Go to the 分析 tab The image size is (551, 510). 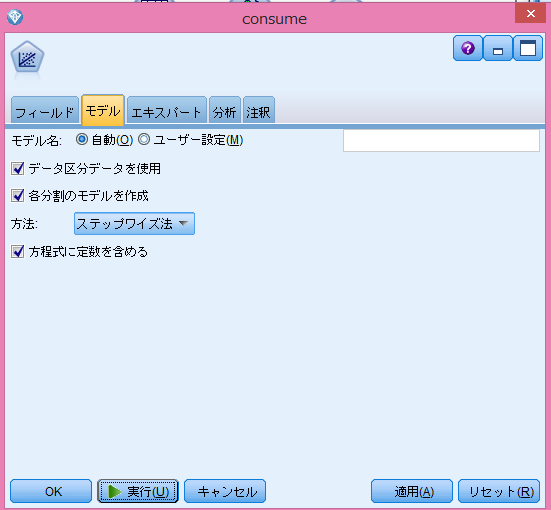(x=225, y=111)
